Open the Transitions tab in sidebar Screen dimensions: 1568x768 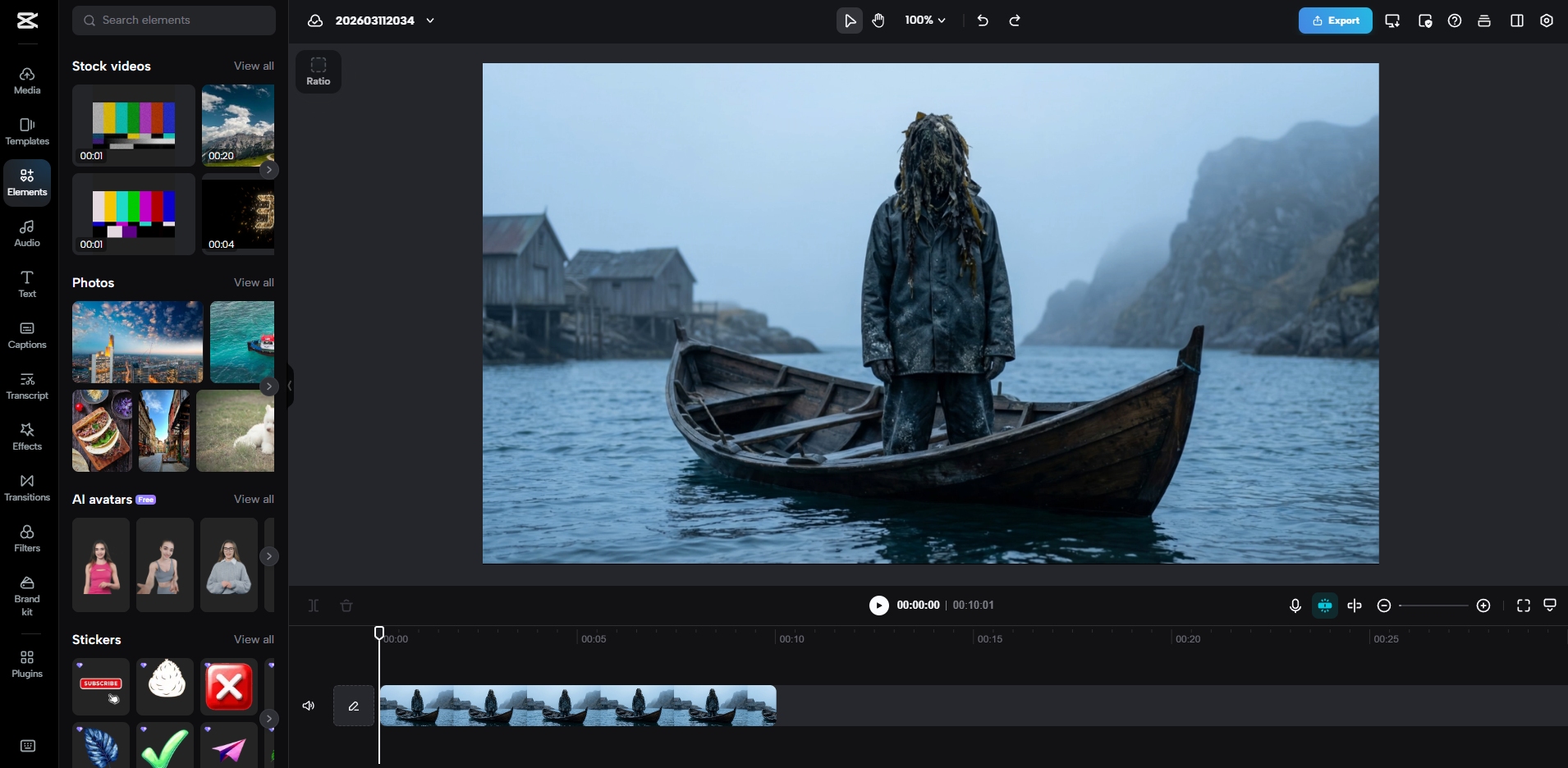[x=27, y=487]
